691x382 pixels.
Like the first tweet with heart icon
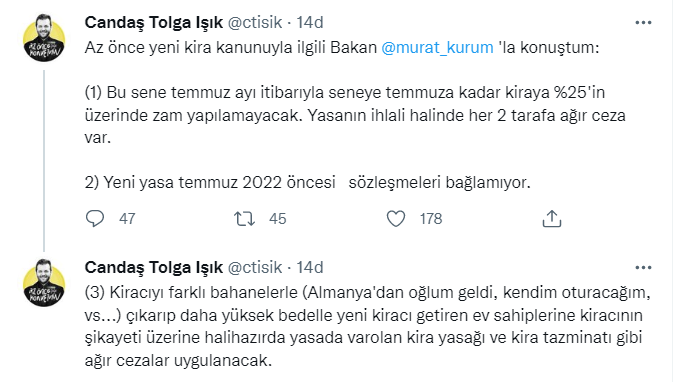pyautogui.click(x=396, y=219)
